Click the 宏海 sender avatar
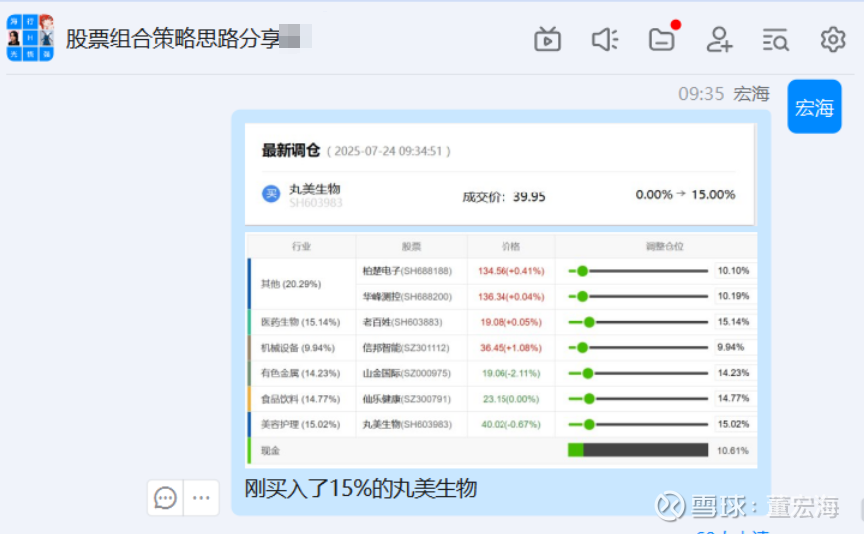This screenshot has height=534, width=864. [x=814, y=106]
